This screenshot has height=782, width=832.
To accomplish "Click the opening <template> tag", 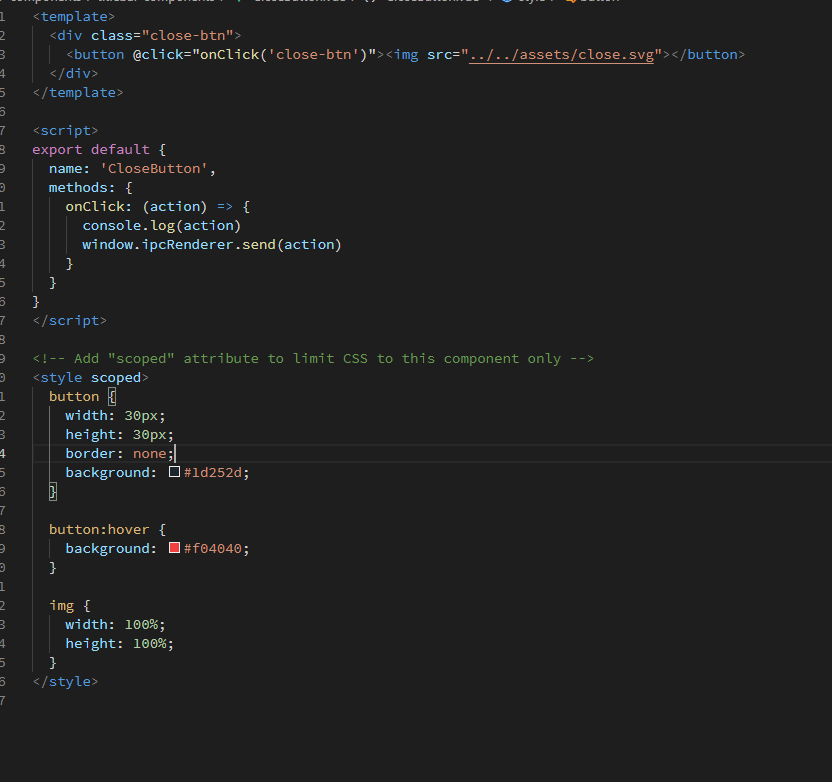I will tap(62, 16).
